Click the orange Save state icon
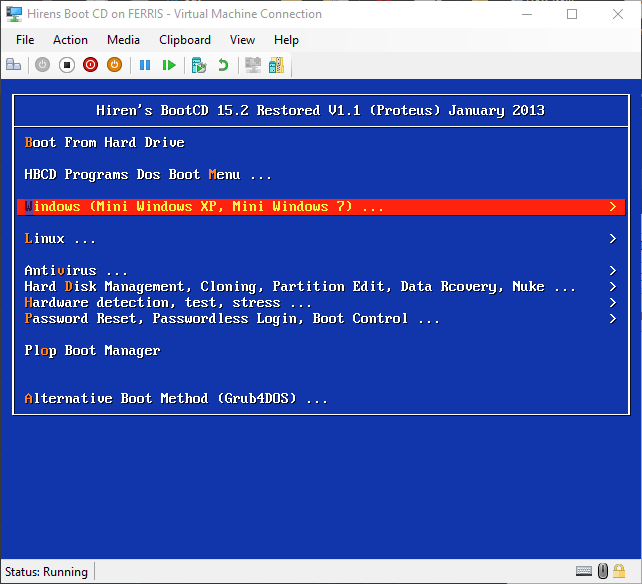Screen dimensions: 642x584 115,65
